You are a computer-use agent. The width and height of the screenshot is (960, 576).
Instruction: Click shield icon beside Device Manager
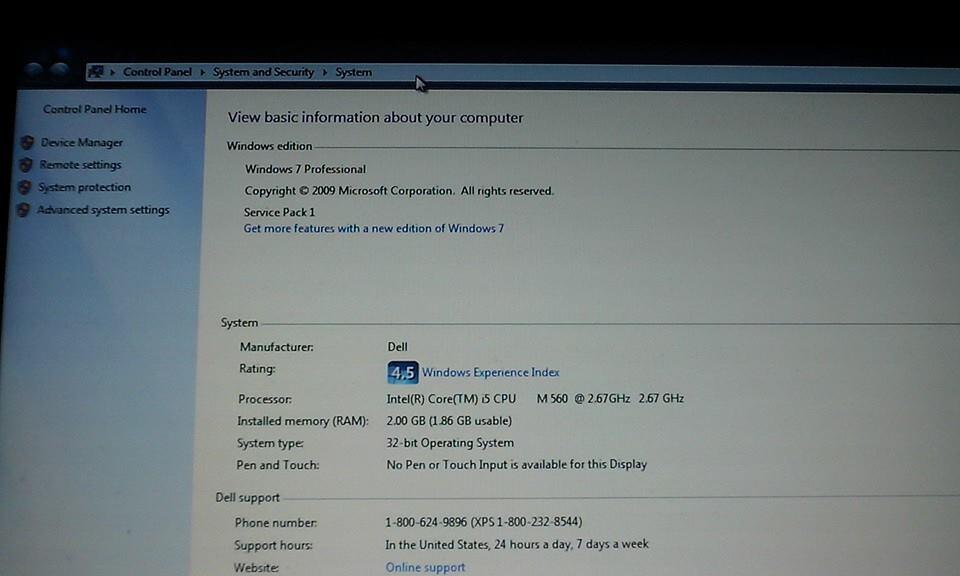(28, 143)
